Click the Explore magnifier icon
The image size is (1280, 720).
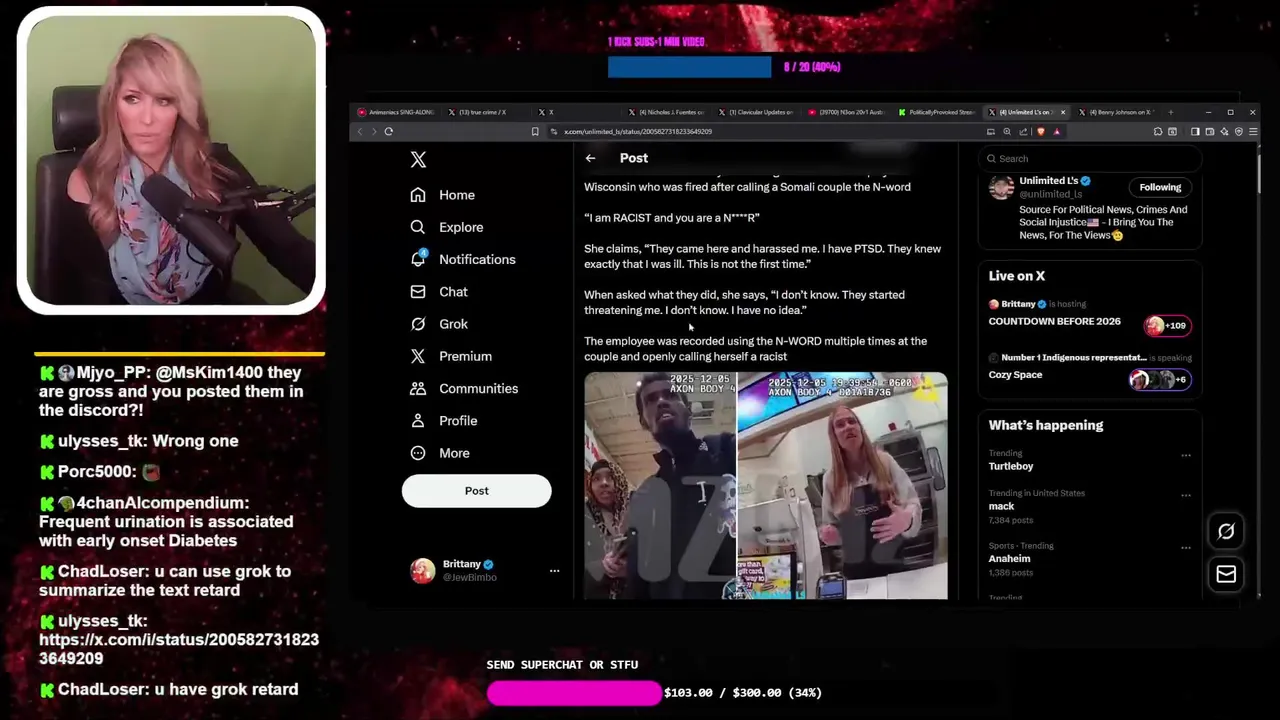[418, 227]
